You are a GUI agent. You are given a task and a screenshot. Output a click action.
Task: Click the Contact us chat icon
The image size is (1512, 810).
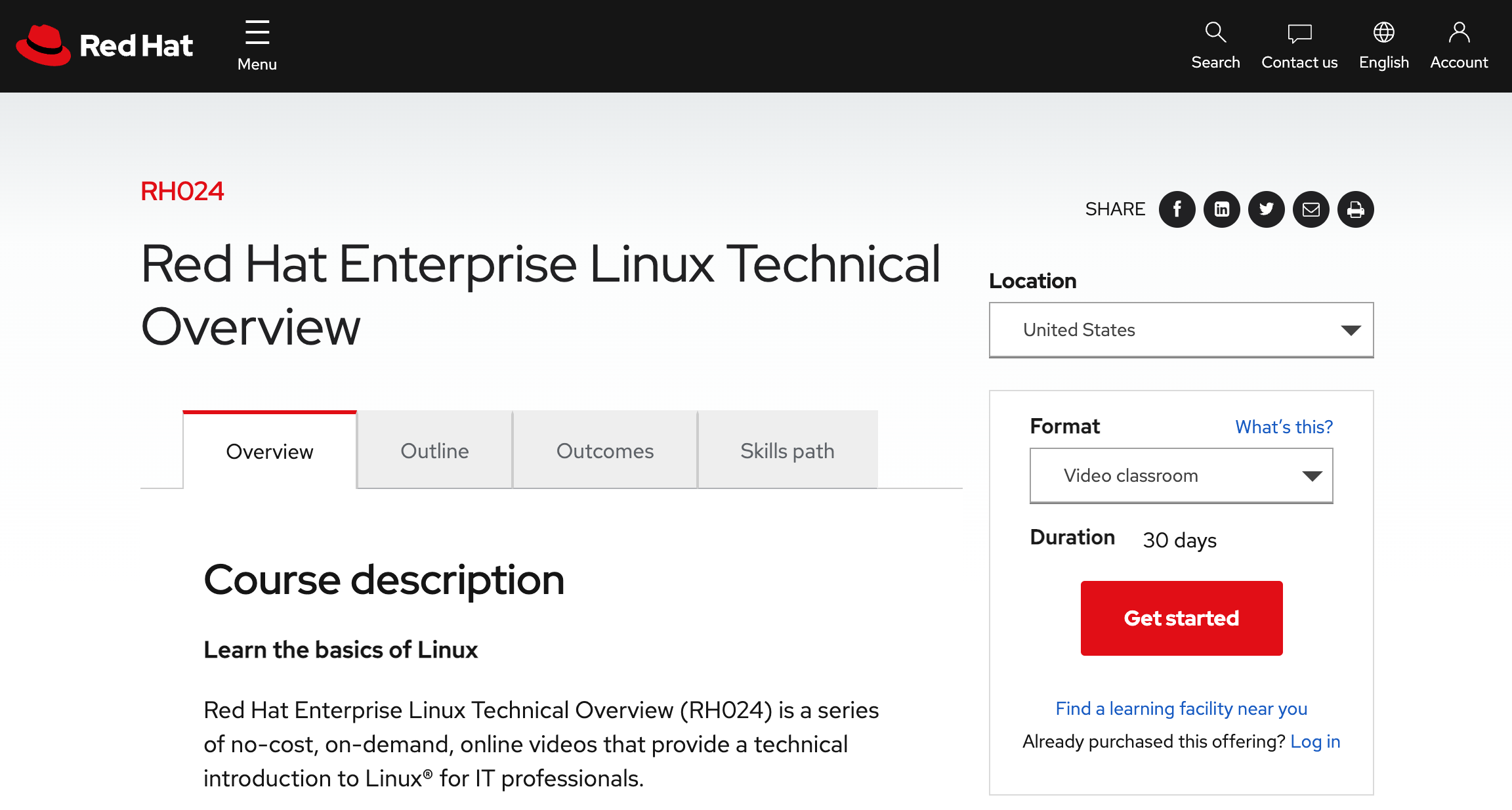1299,45
